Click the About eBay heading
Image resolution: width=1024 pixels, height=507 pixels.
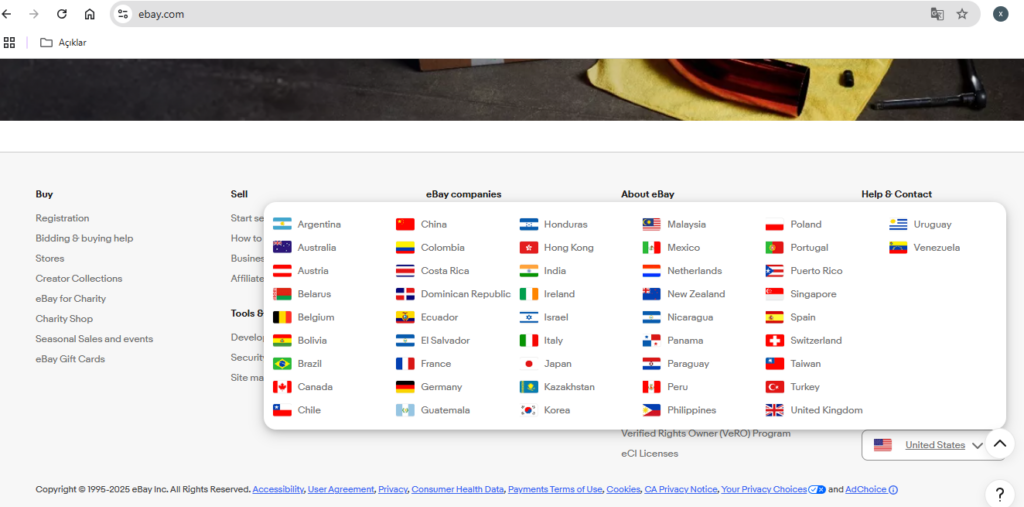point(648,194)
